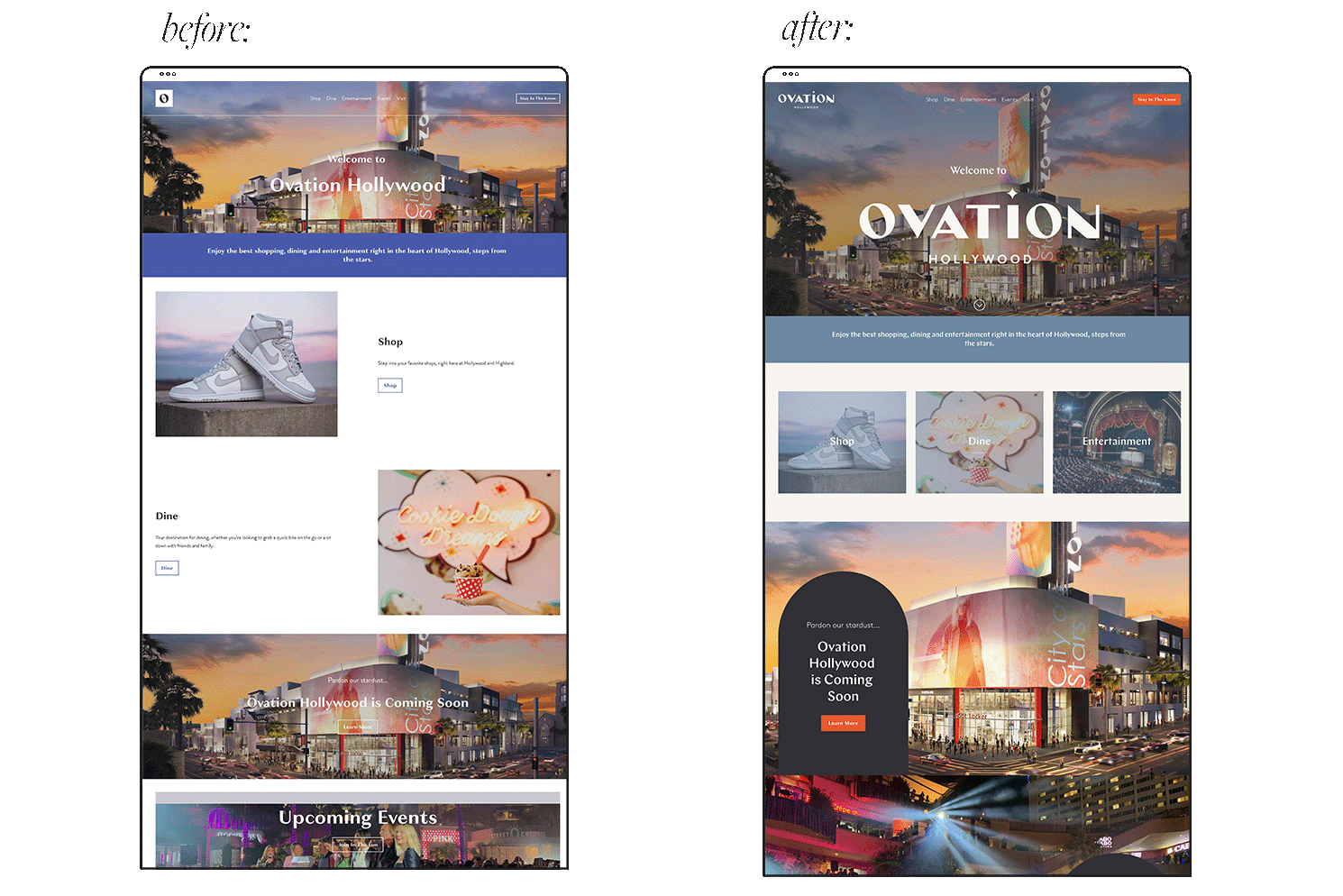Click the Cookie Dough Dreams image in the before layout
The image size is (1343, 896).
tap(469, 542)
